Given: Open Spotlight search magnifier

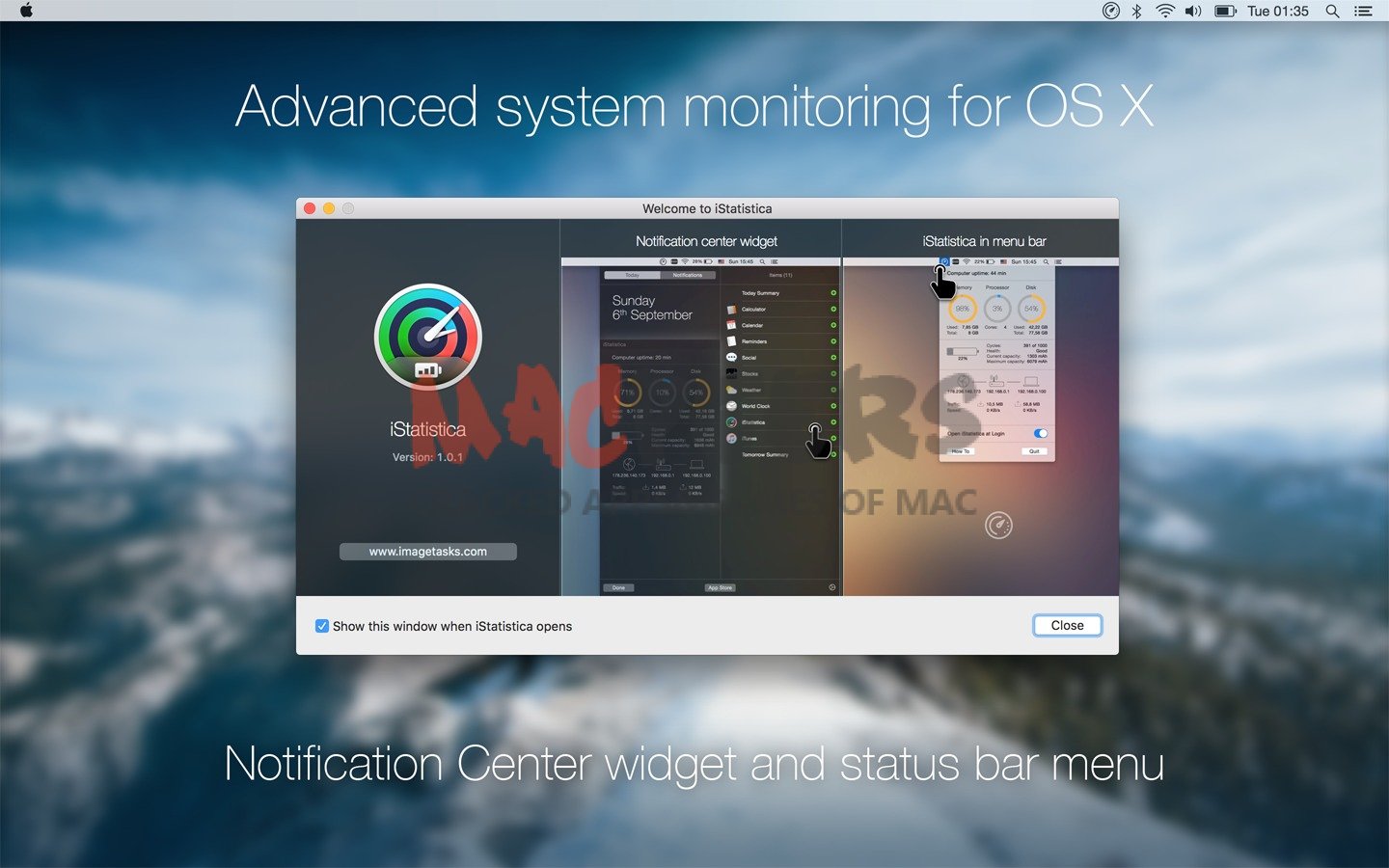Looking at the screenshot, I should (x=1332, y=11).
